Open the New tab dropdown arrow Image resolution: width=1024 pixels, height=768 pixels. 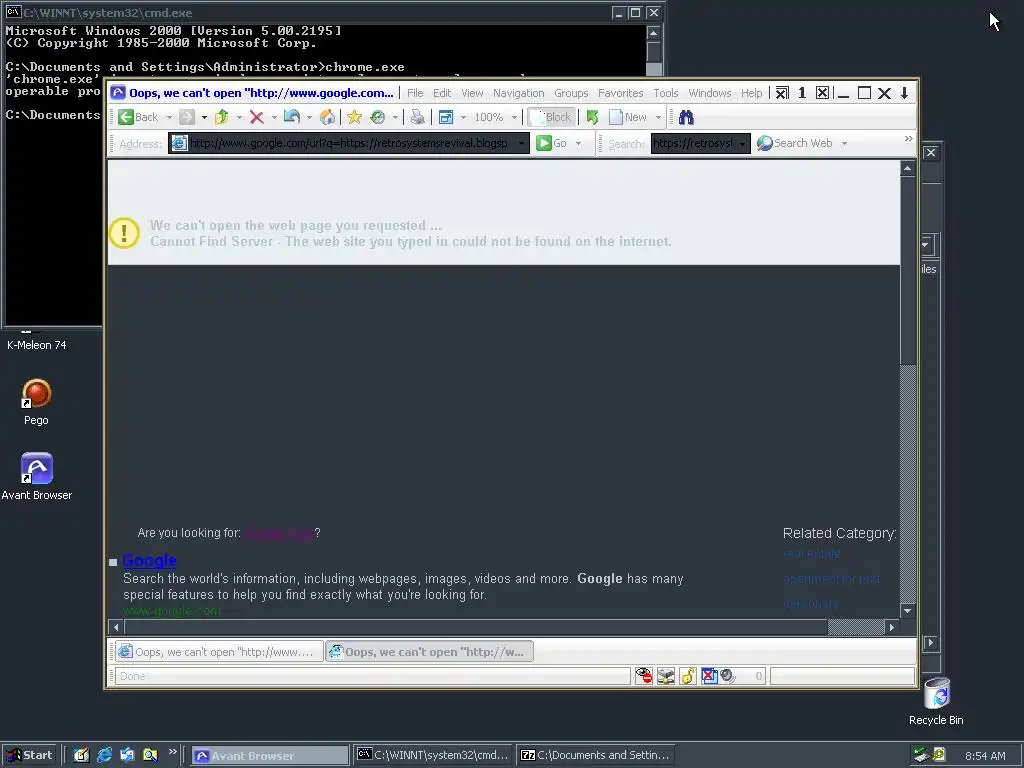point(658,118)
